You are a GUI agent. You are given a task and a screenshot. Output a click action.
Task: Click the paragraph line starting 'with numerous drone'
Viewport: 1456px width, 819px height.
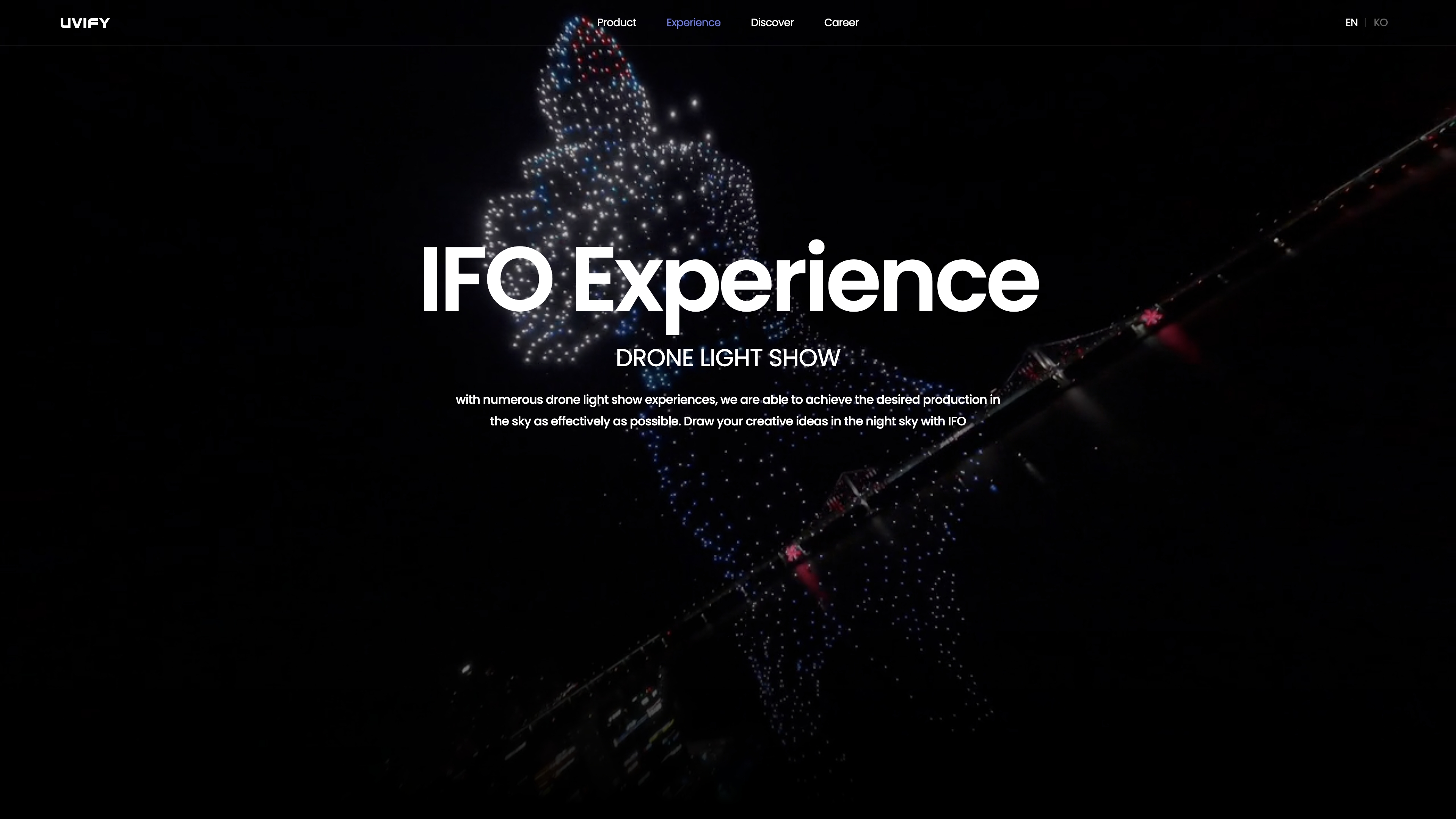[728, 400]
